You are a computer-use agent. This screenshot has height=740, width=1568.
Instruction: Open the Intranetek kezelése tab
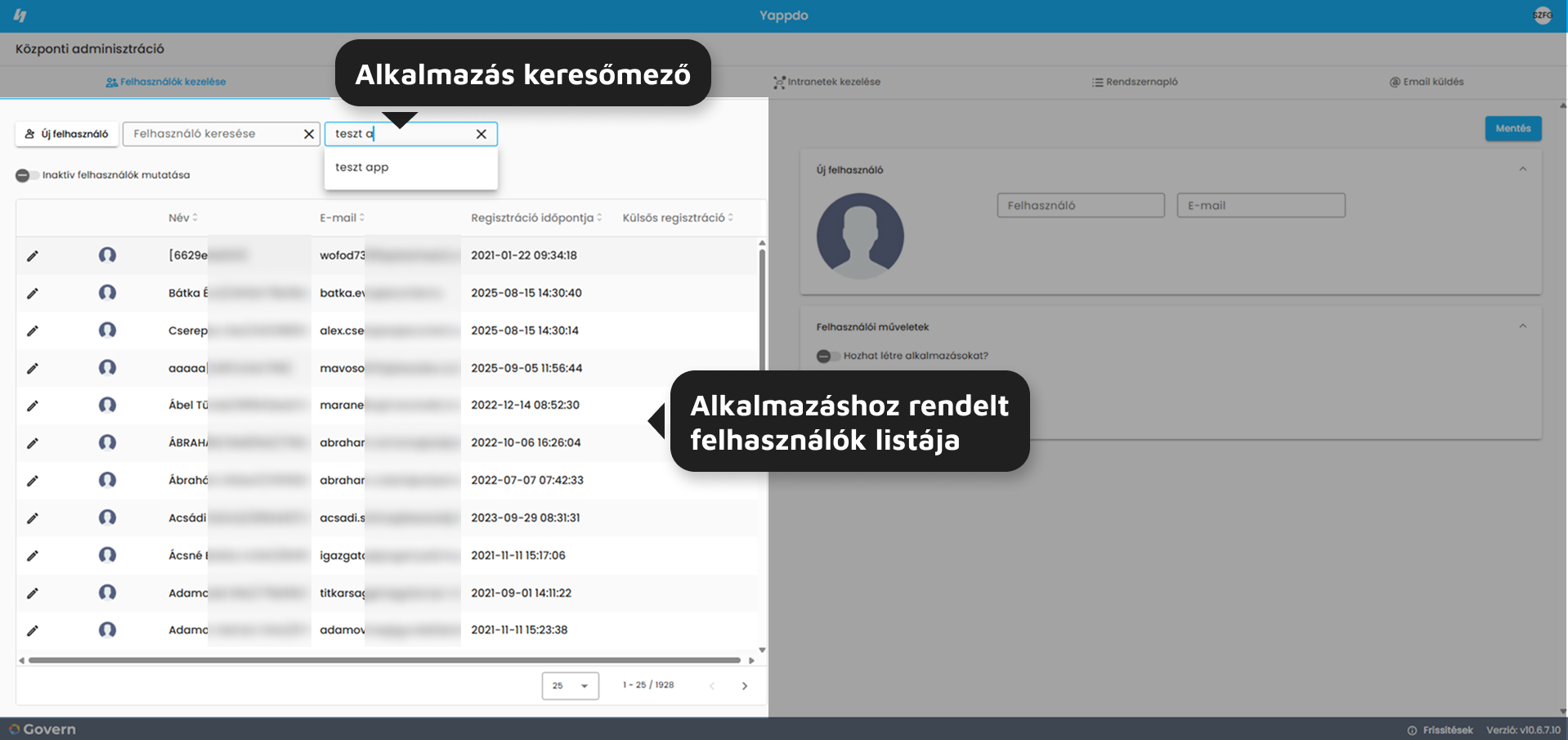827,82
